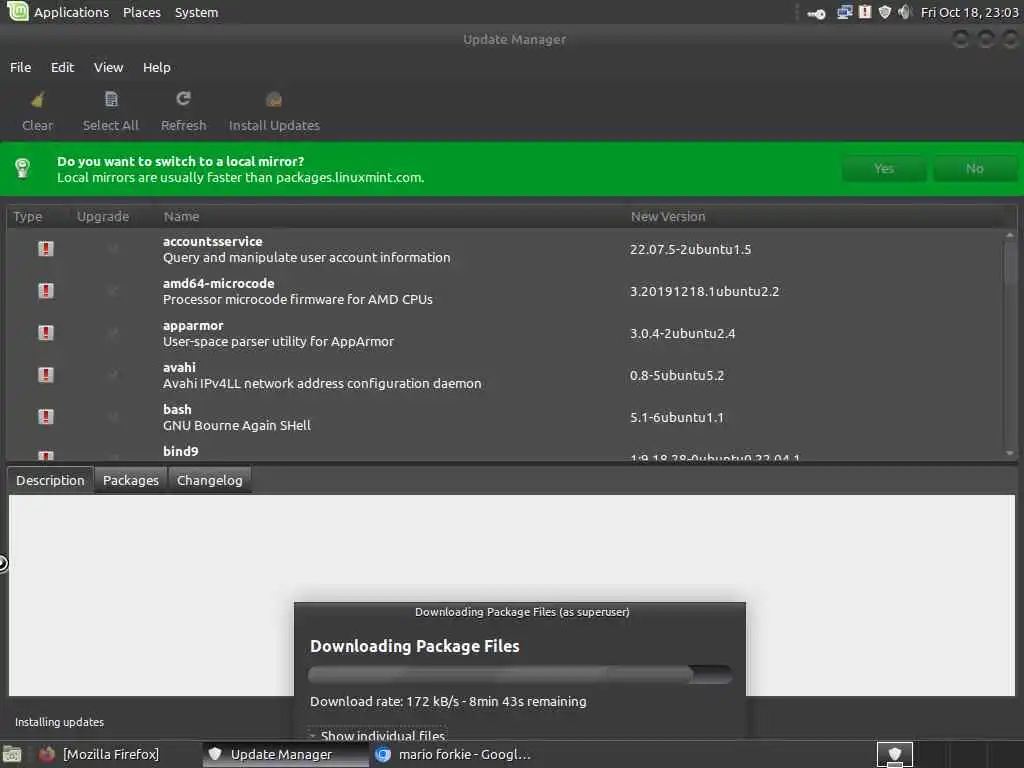The image size is (1024, 768).
Task: Click the Chromium icon of mario forkie taskbar entry
Action: coord(383,754)
